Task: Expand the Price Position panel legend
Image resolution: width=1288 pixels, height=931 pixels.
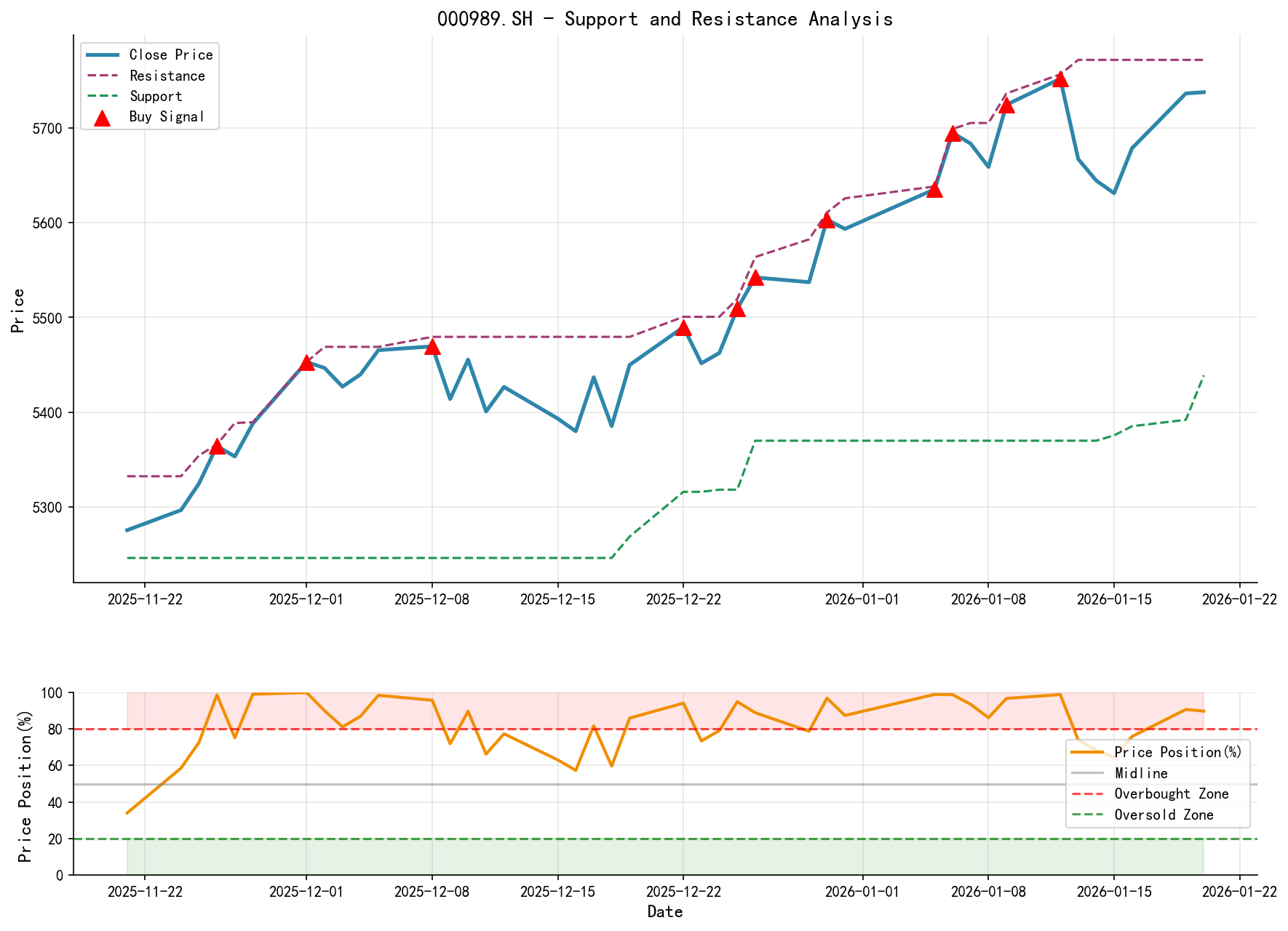Action: (1157, 783)
